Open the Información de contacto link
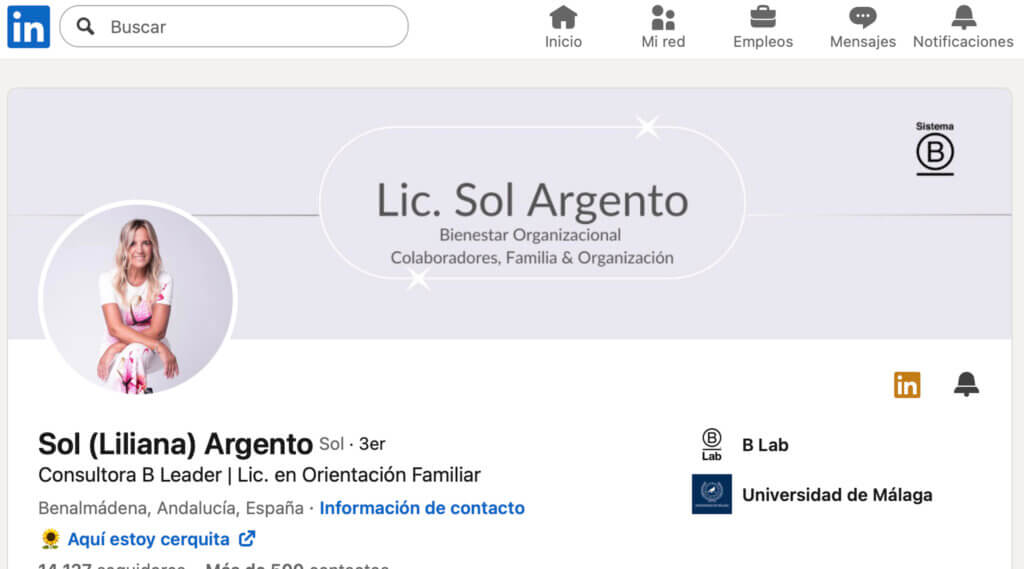Image resolution: width=1024 pixels, height=569 pixels. coord(422,508)
